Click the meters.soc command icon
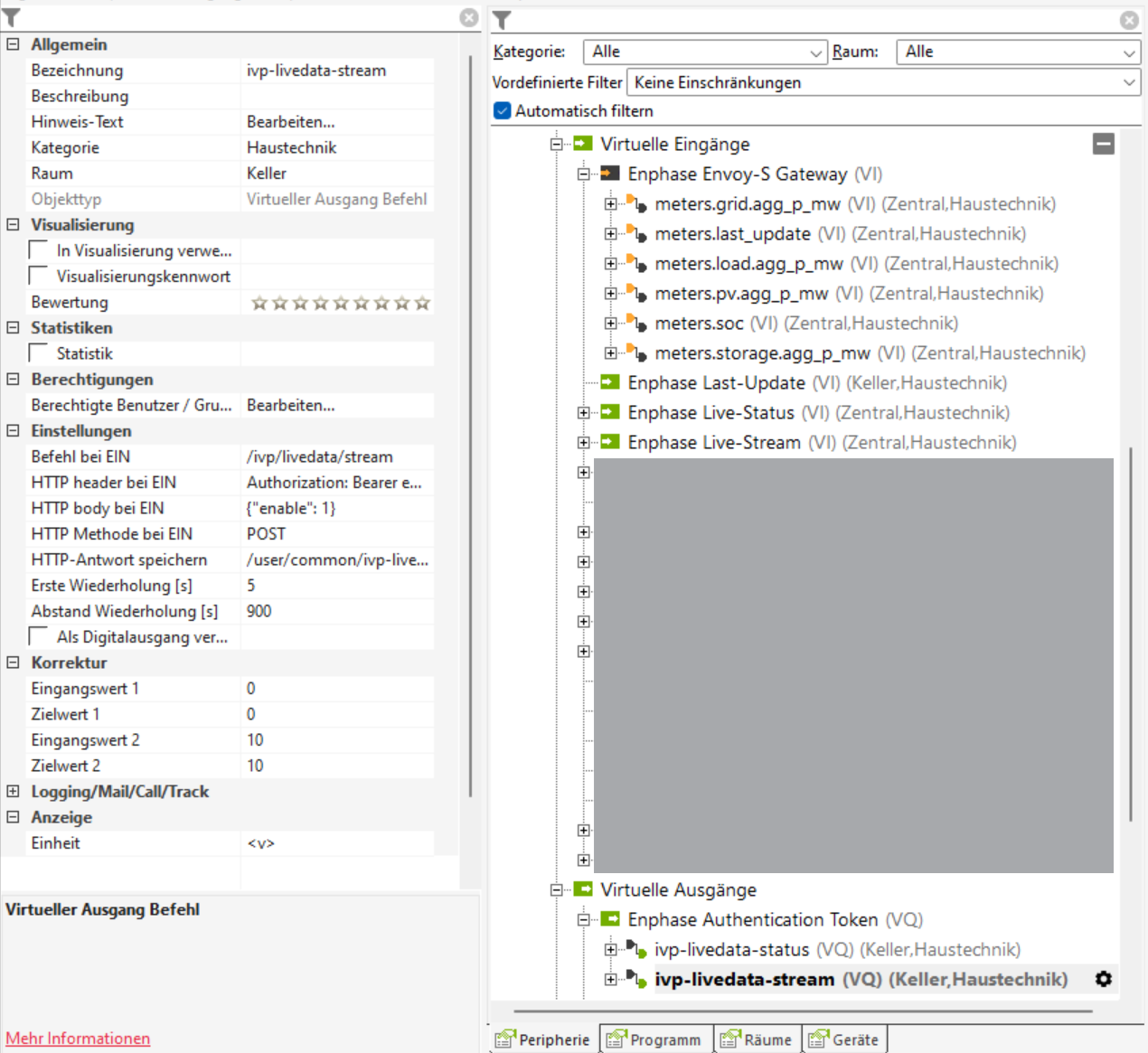 (637, 323)
